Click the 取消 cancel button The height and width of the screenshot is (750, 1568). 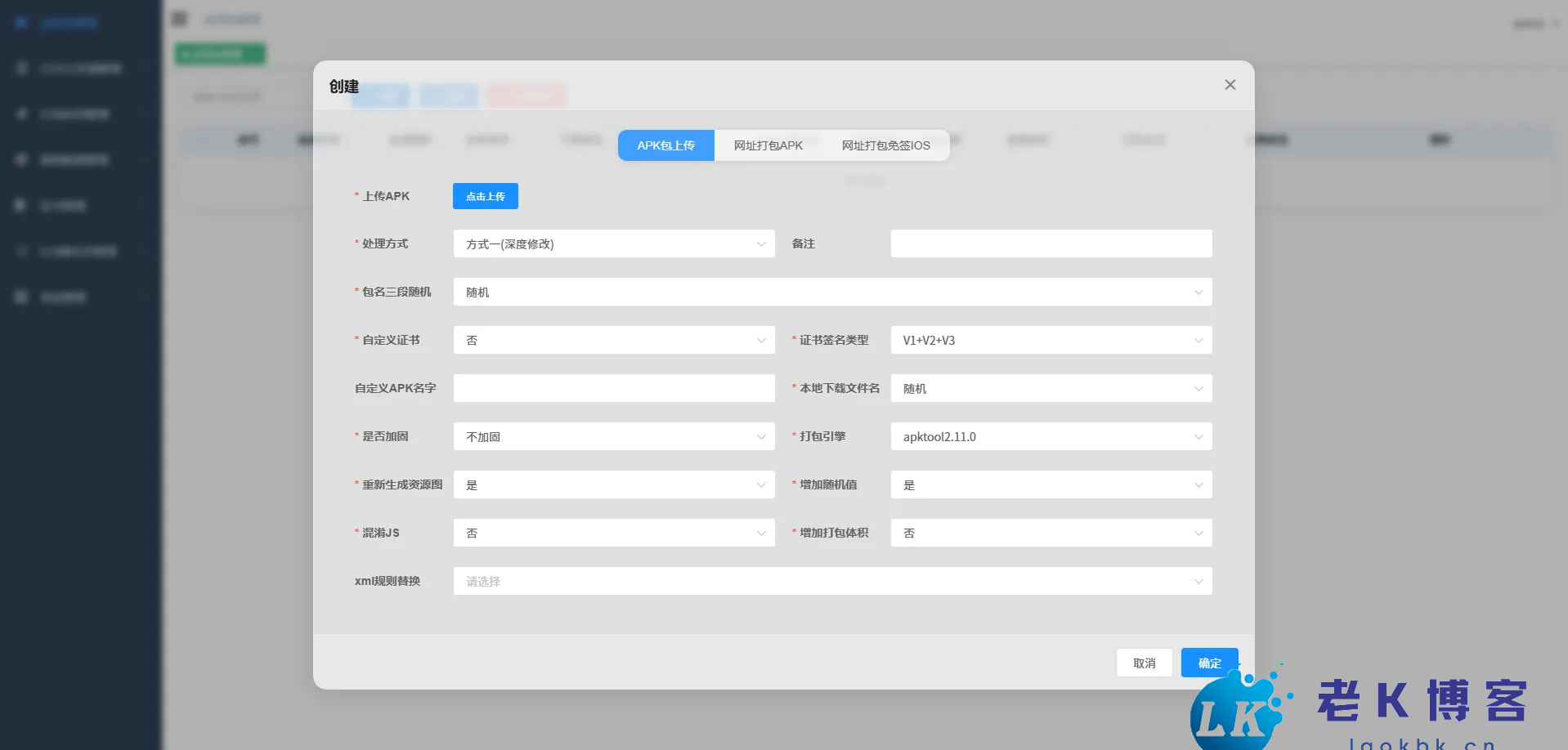click(1144, 663)
